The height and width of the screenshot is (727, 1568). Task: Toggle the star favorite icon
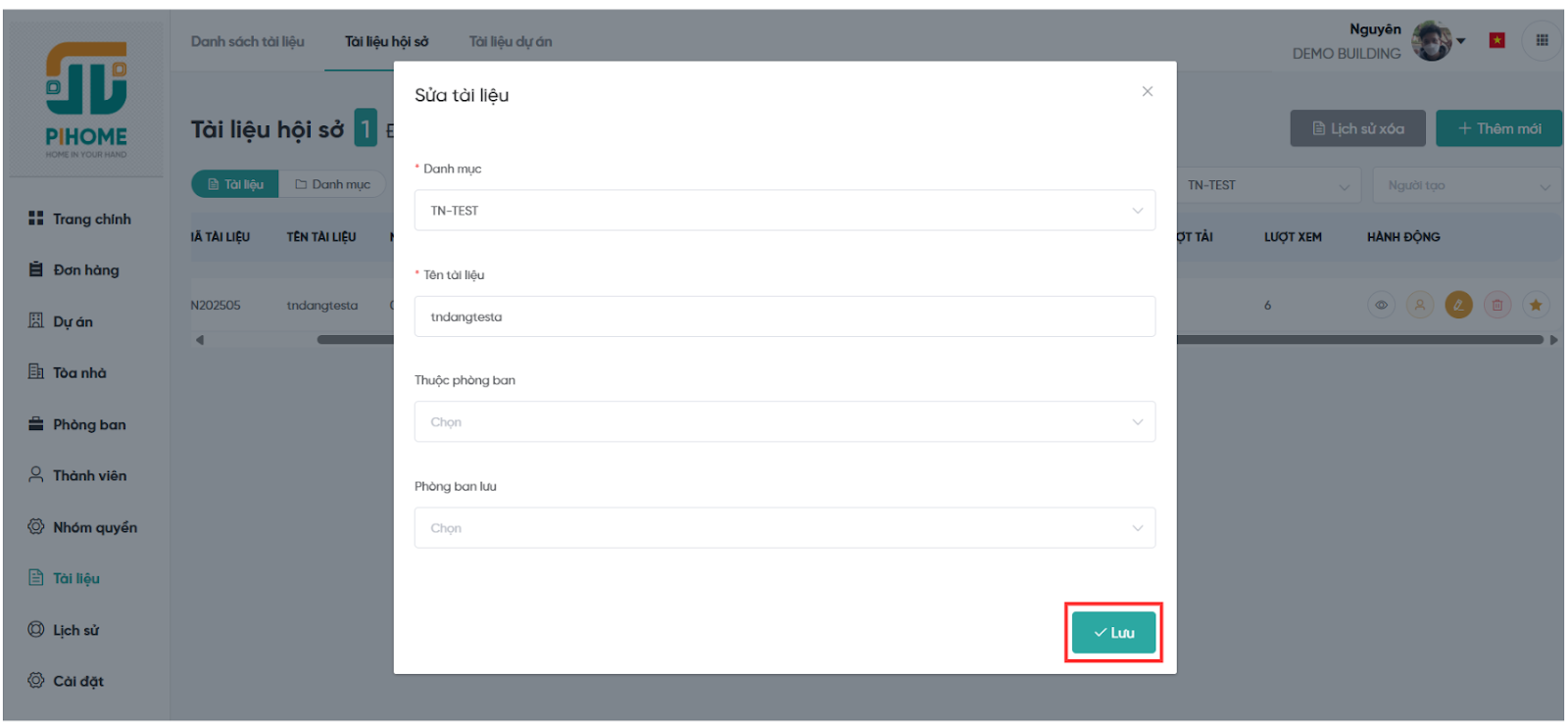1536,305
